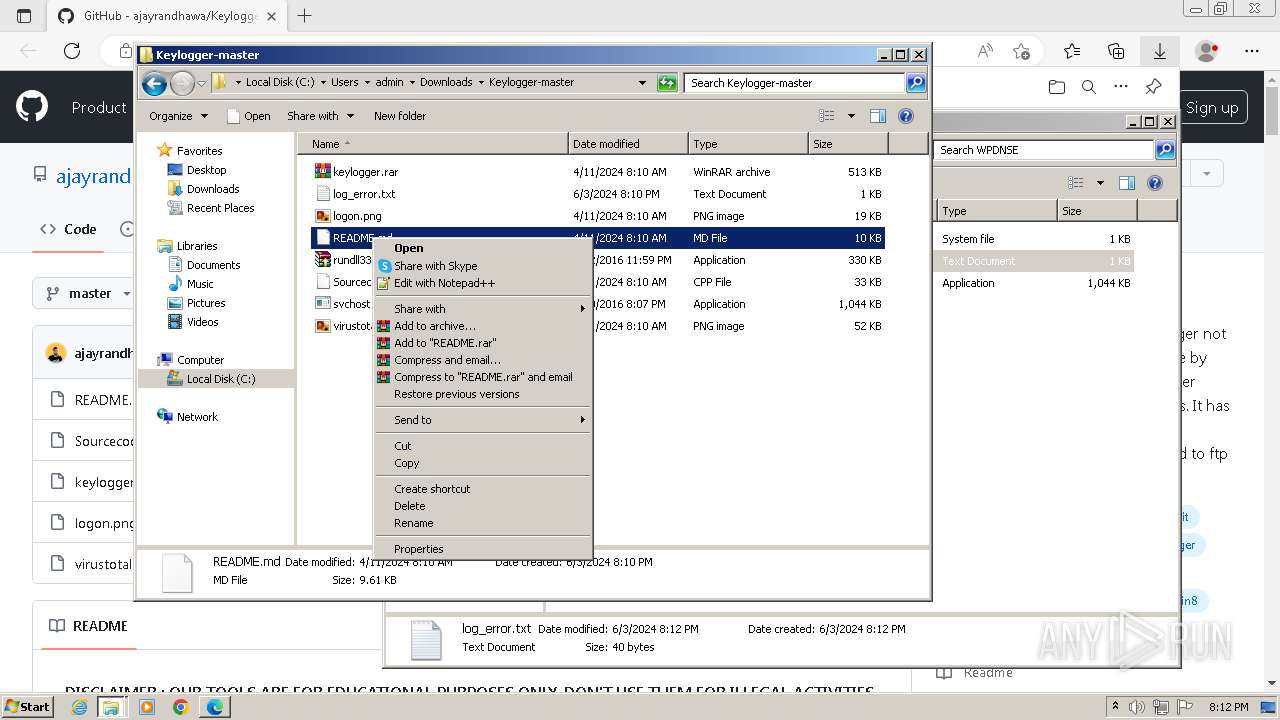Click the Explorer Back navigation arrow

(154, 83)
